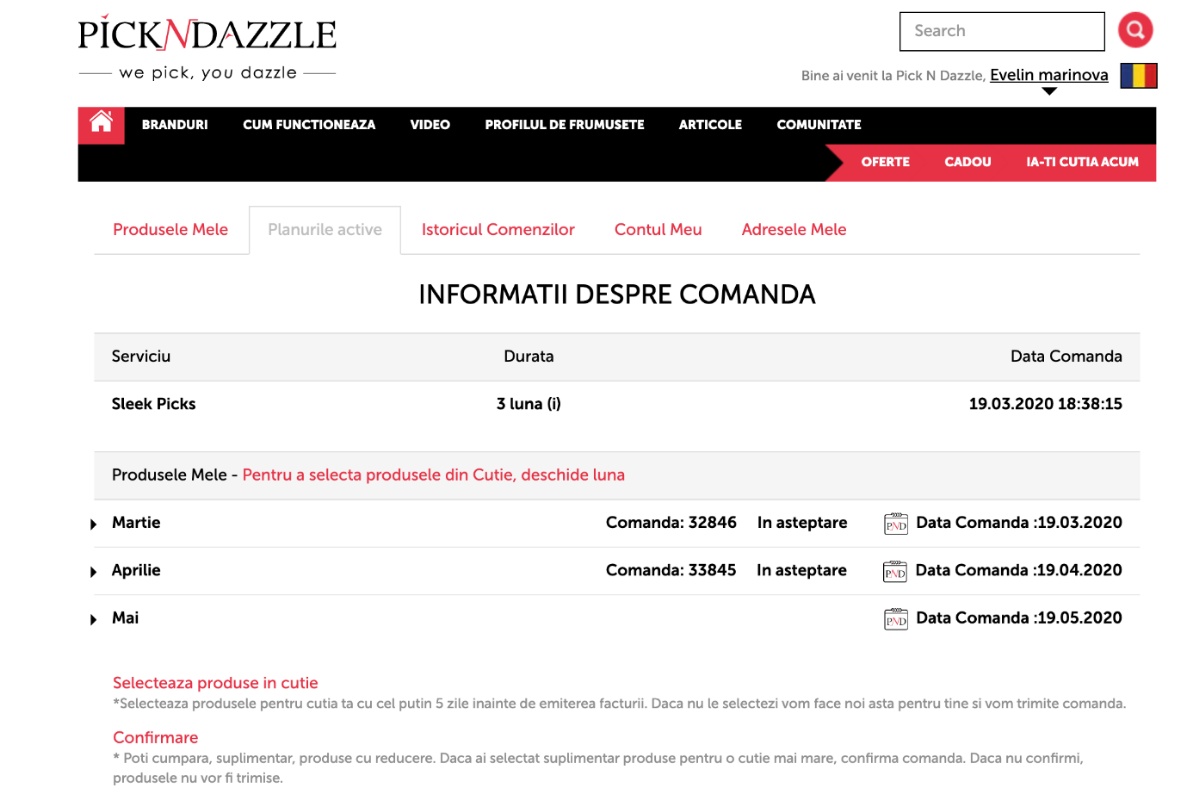
Task: Click the red home icon in navbar
Action: (101, 125)
